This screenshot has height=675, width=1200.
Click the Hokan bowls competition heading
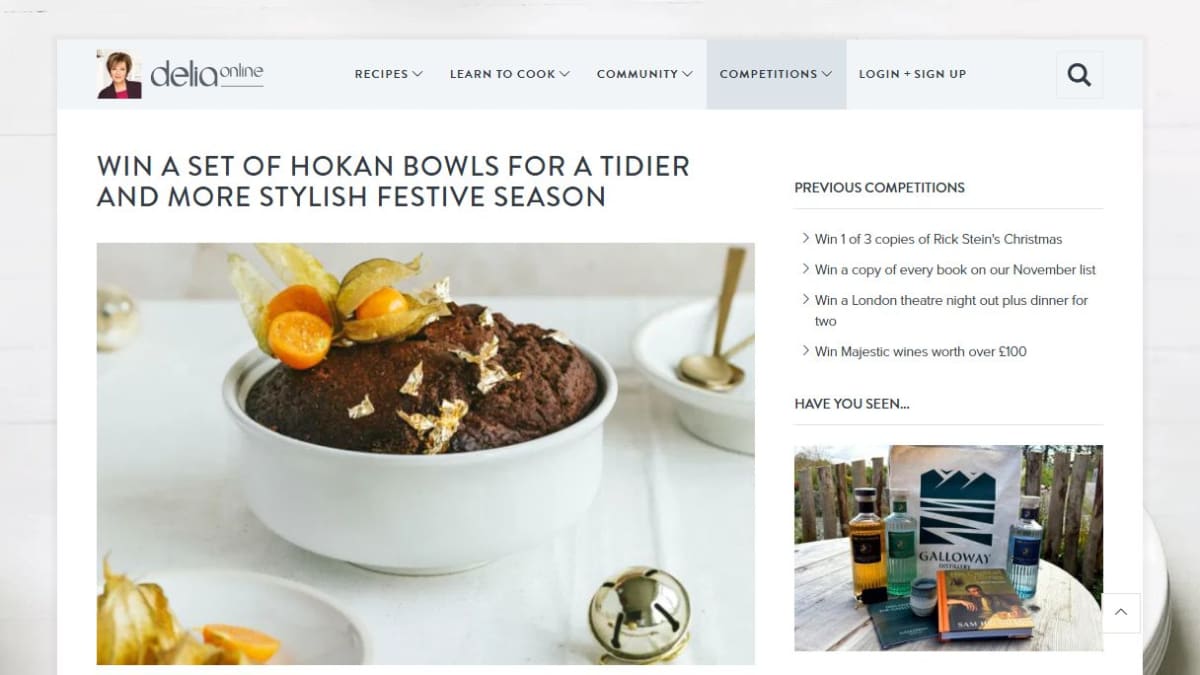tap(393, 181)
